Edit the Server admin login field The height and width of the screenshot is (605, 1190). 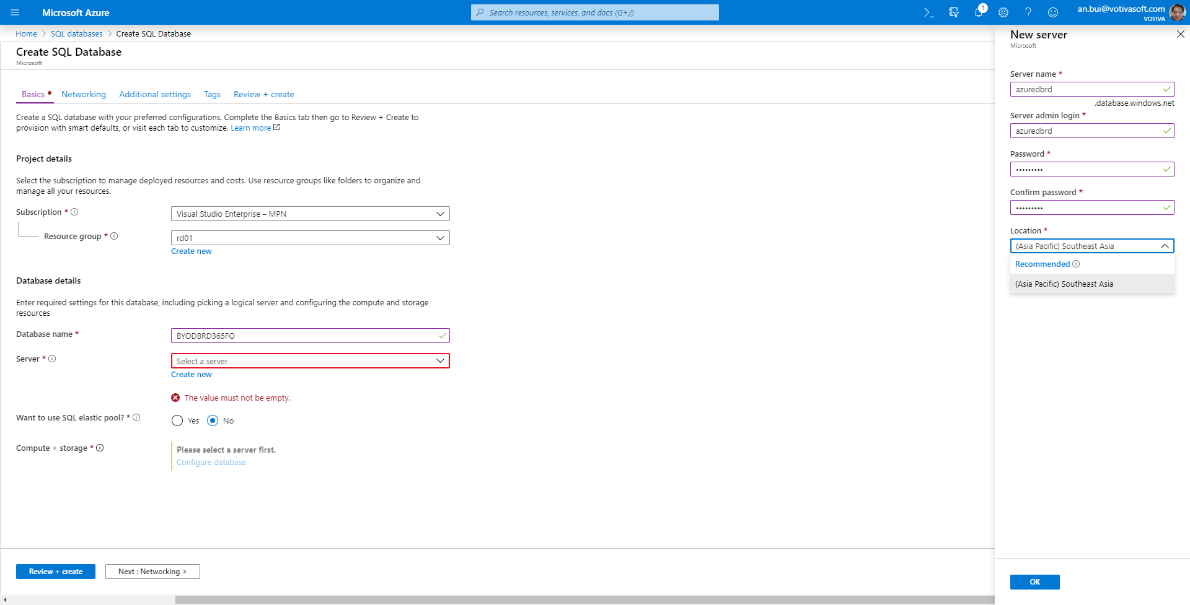(x=1092, y=131)
